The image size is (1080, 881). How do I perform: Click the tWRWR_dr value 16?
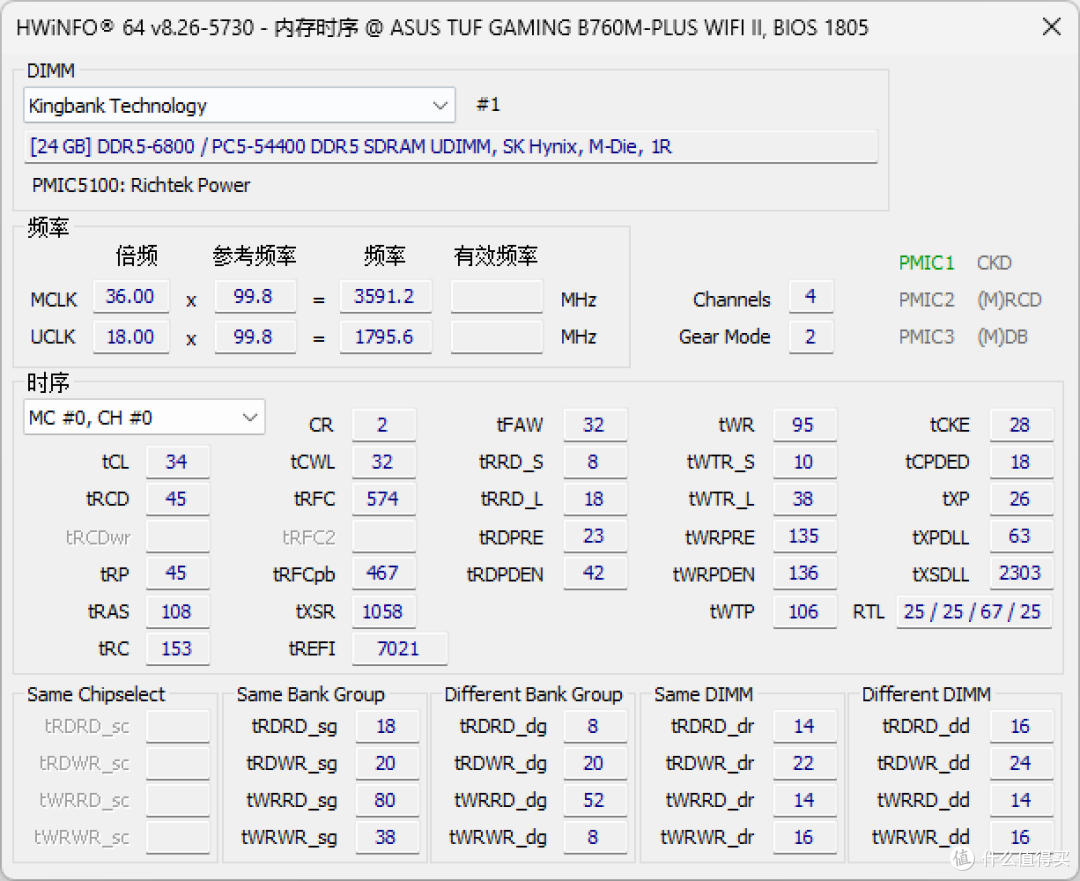coord(804,838)
